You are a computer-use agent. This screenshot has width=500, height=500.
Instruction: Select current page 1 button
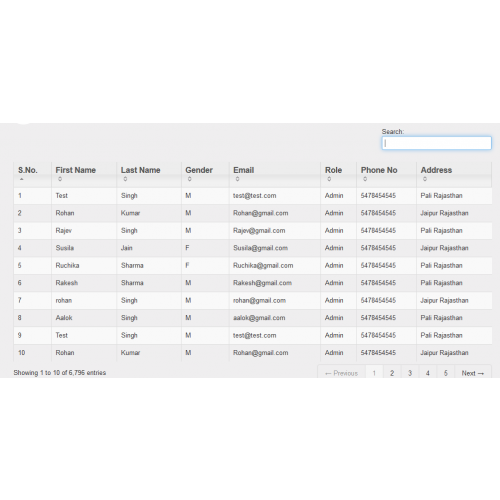click(374, 373)
